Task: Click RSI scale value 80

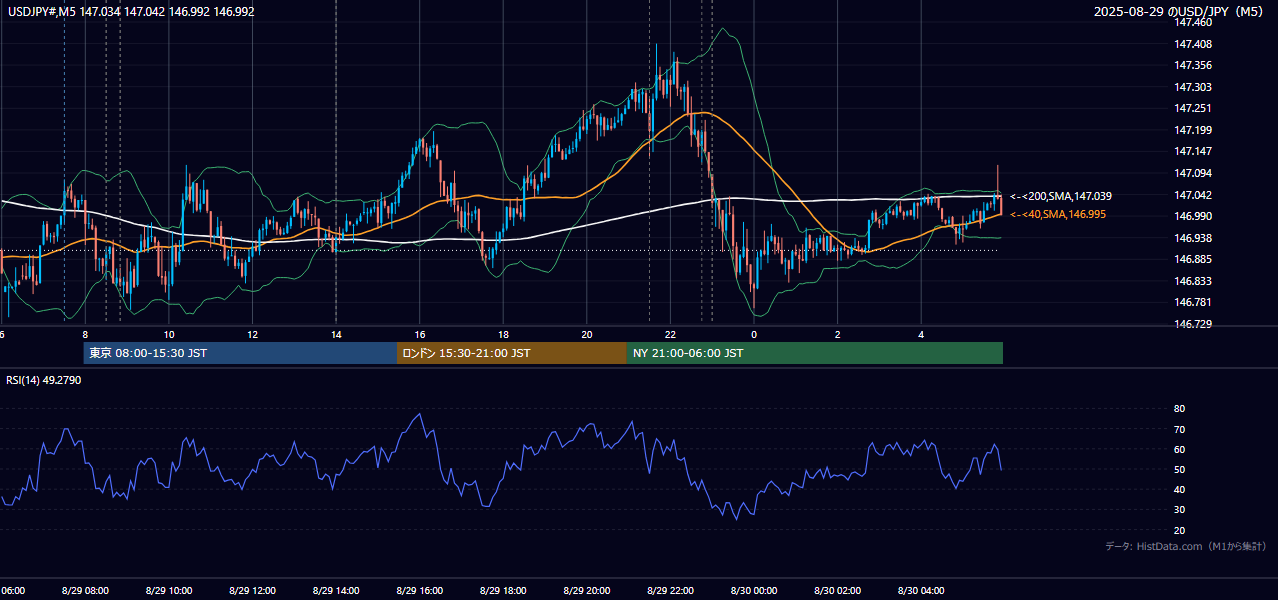Action: click(x=1180, y=409)
